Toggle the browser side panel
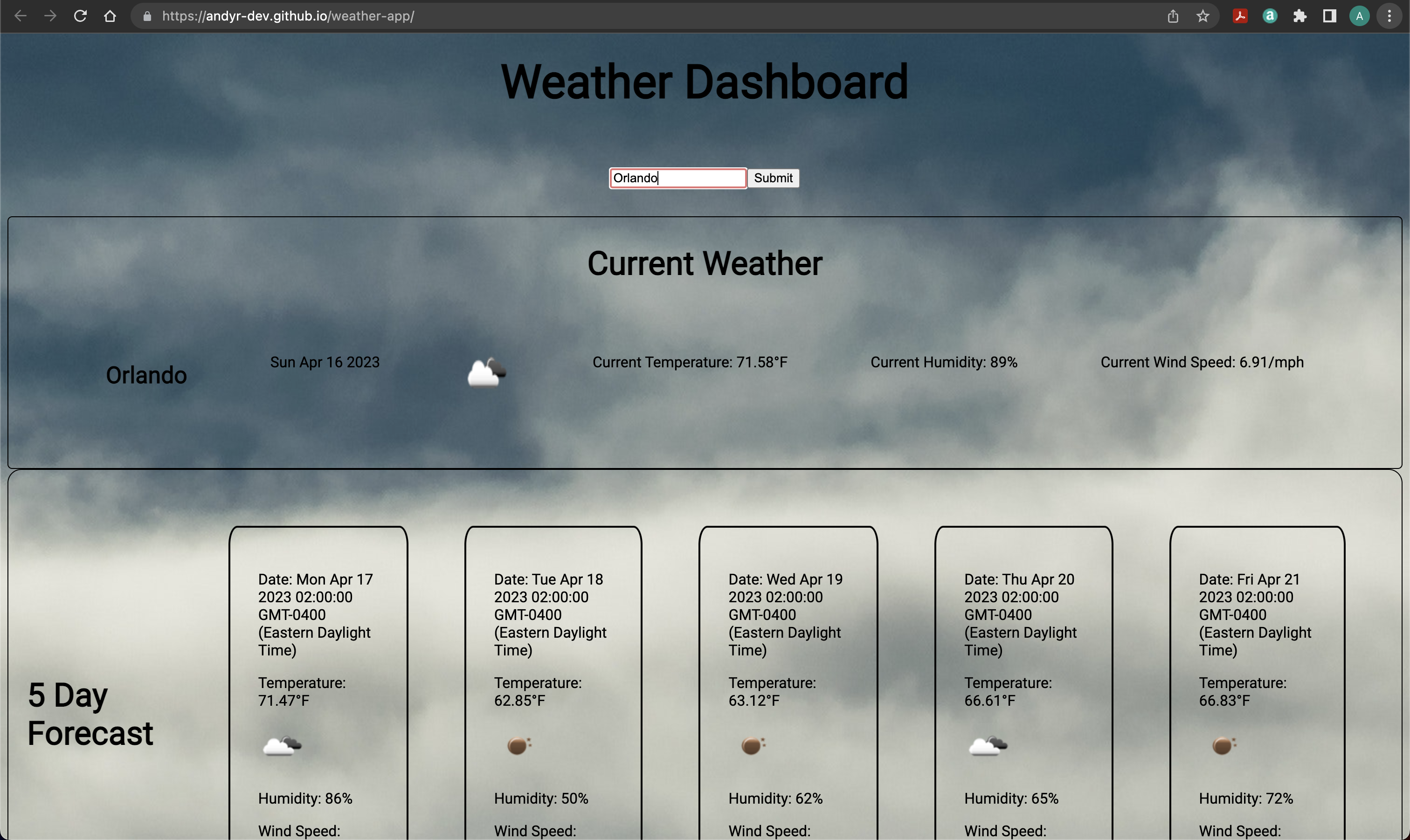Screen dimensions: 1410x840 tap(1330, 16)
